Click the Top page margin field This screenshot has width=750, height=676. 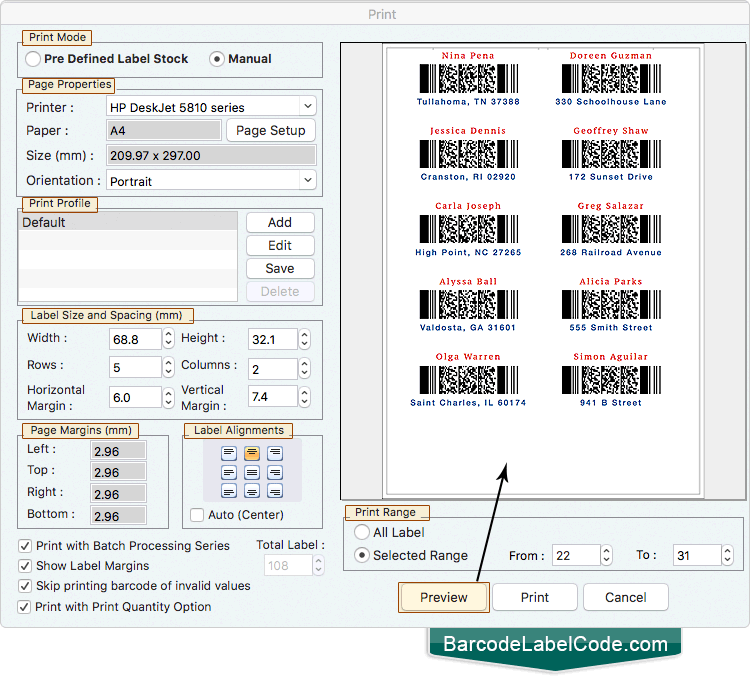click(x=118, y=472)
